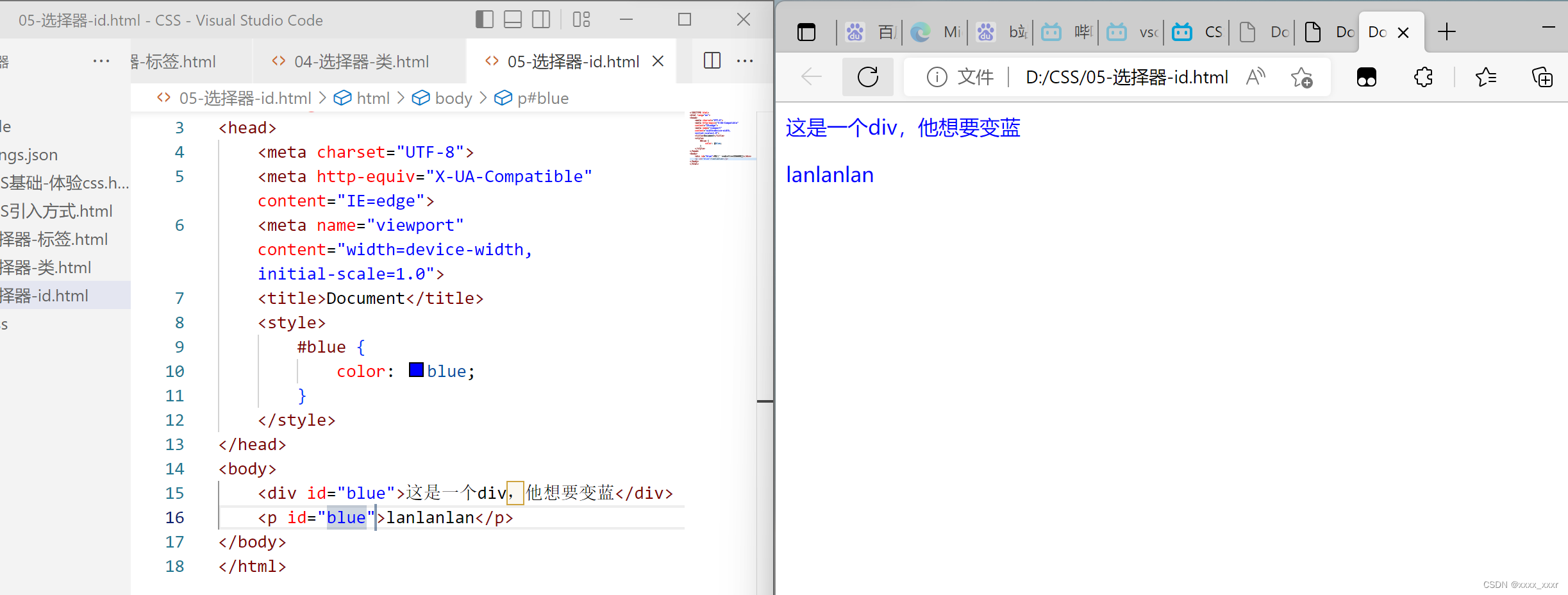
Task: Click Tampermonkey extension icon in toolbar
Action: (x=1367, y=77)
